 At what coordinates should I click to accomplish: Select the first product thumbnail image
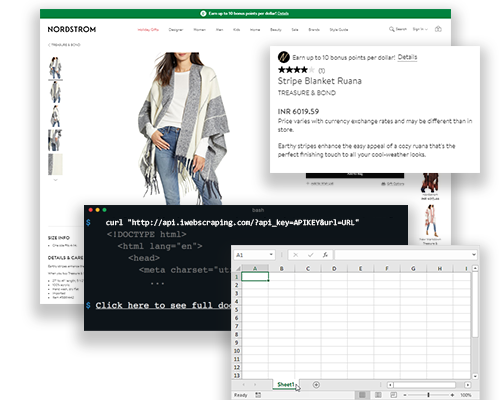point(55,68)
